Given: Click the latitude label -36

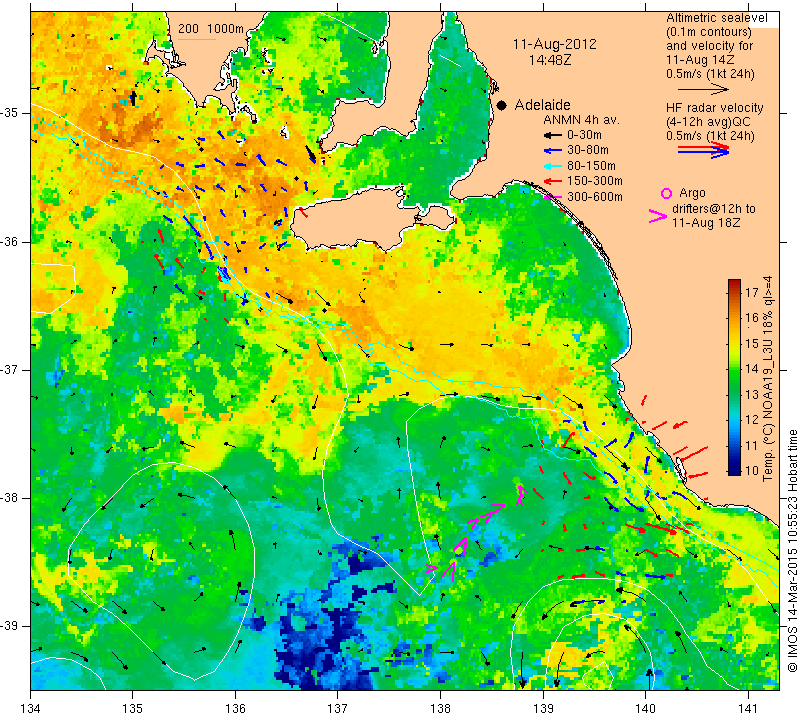Looking at the screenshot, I should 10,241.
